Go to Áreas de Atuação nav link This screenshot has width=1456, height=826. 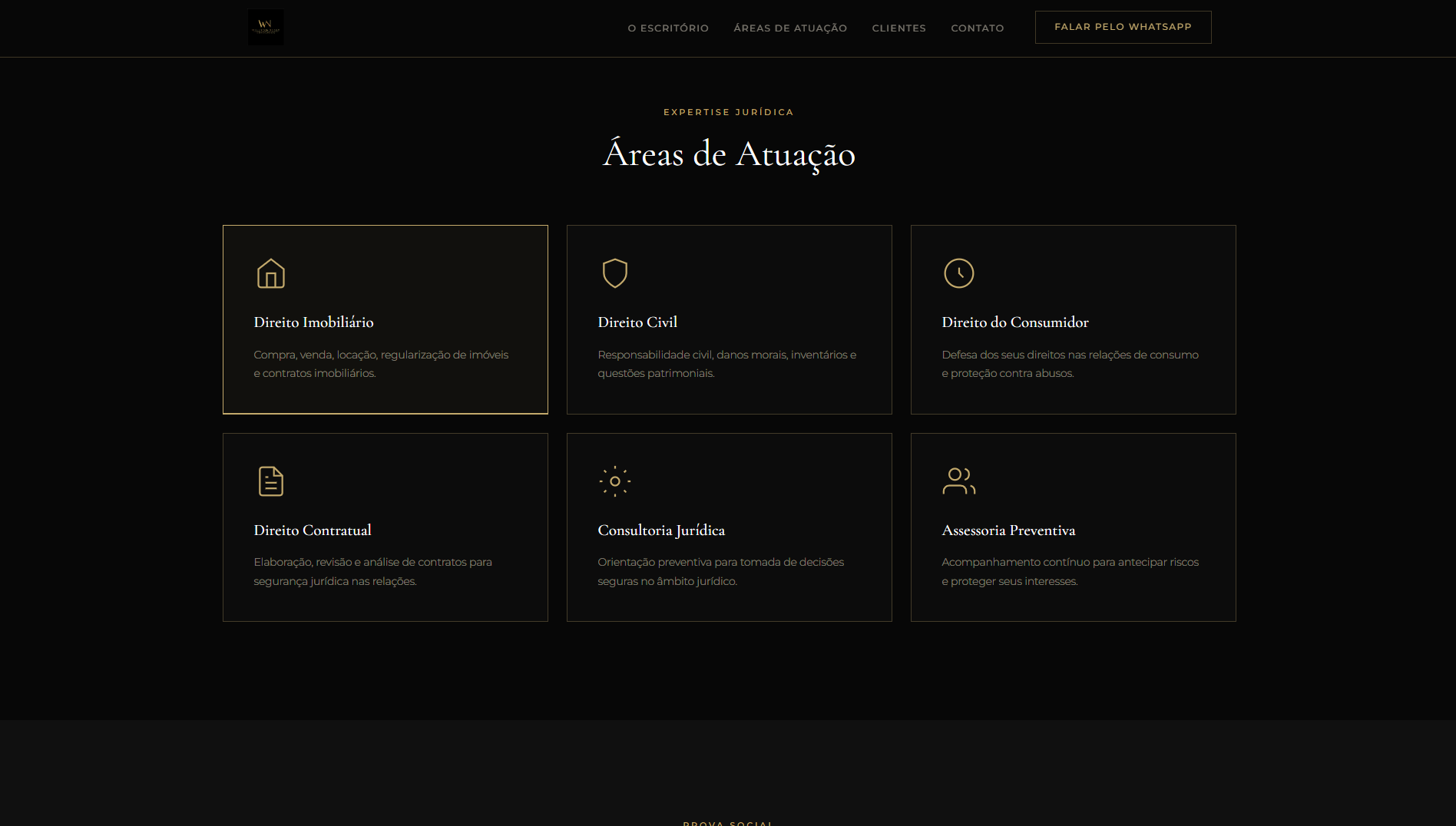pos(790,28)
